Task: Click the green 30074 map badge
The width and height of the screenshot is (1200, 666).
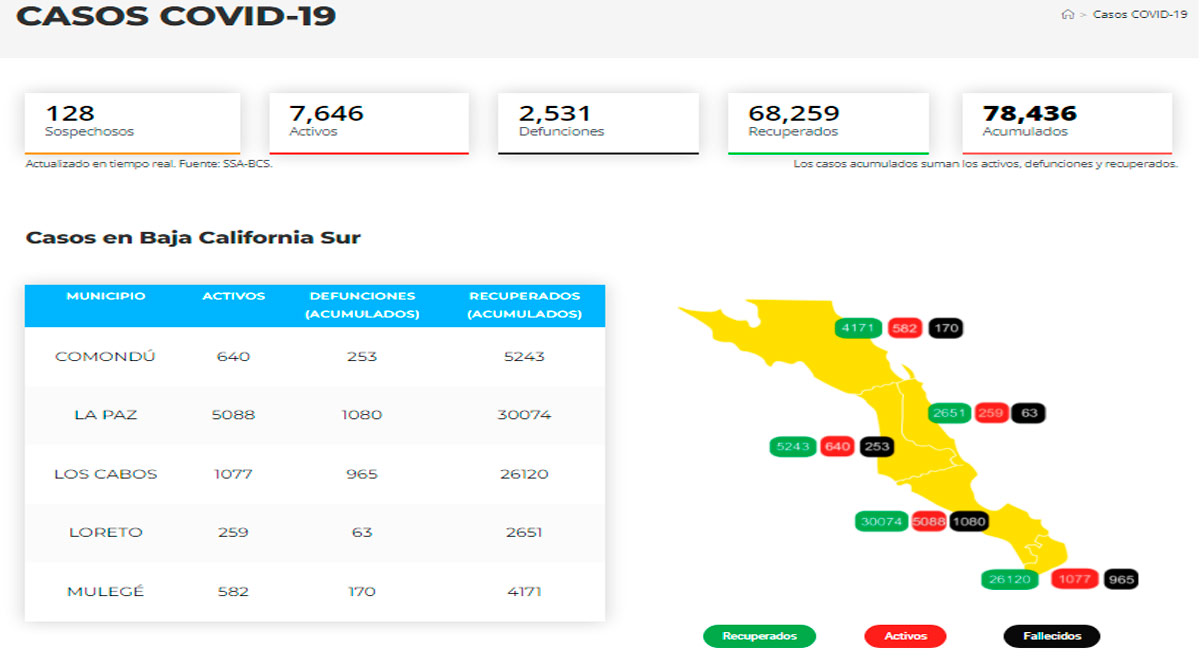Action: [882, 521]
